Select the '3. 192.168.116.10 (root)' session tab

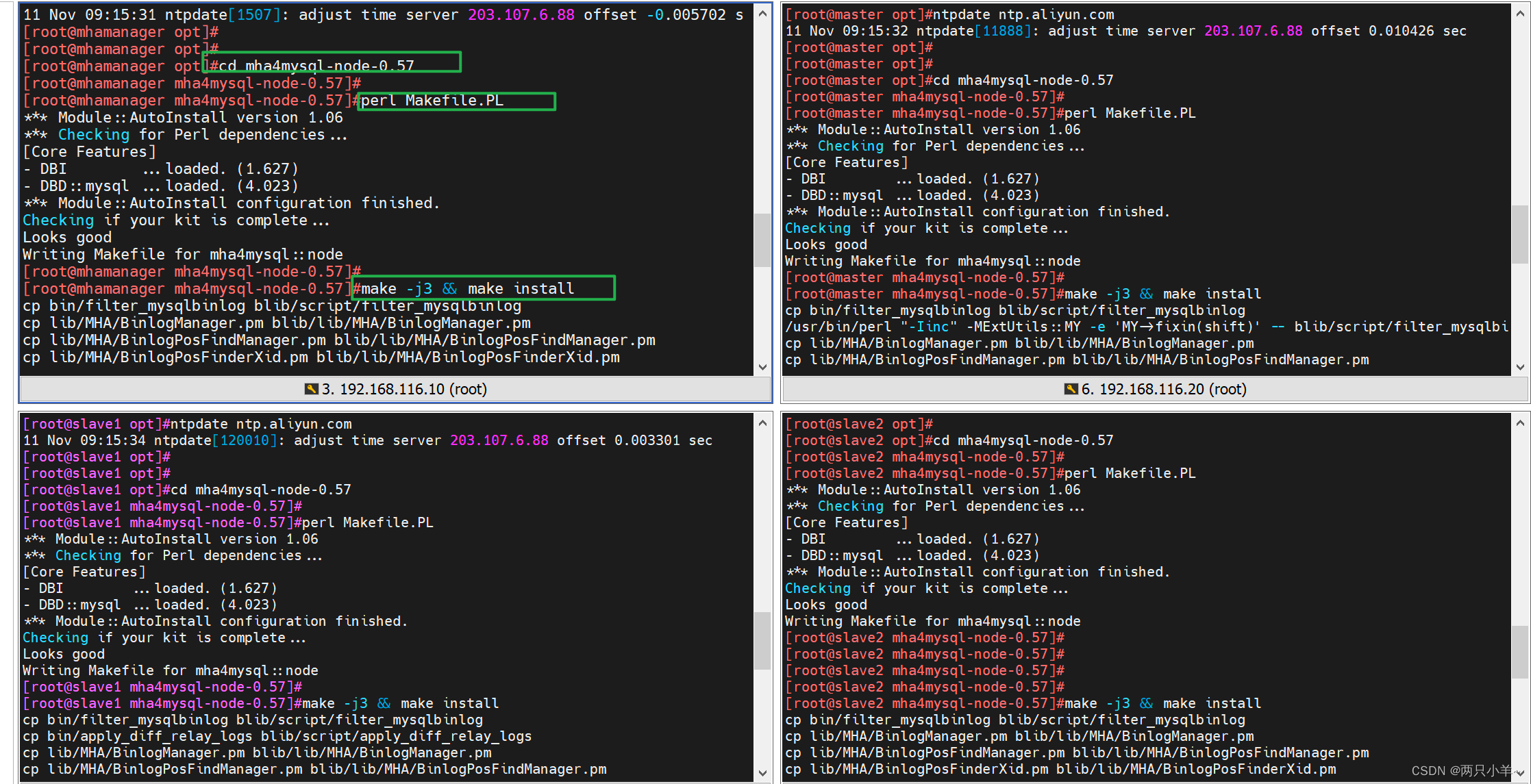[x=395, y=389]
